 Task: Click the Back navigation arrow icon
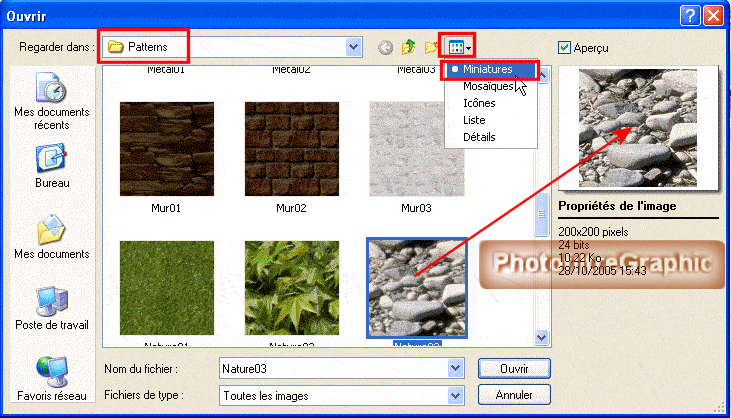385,47
